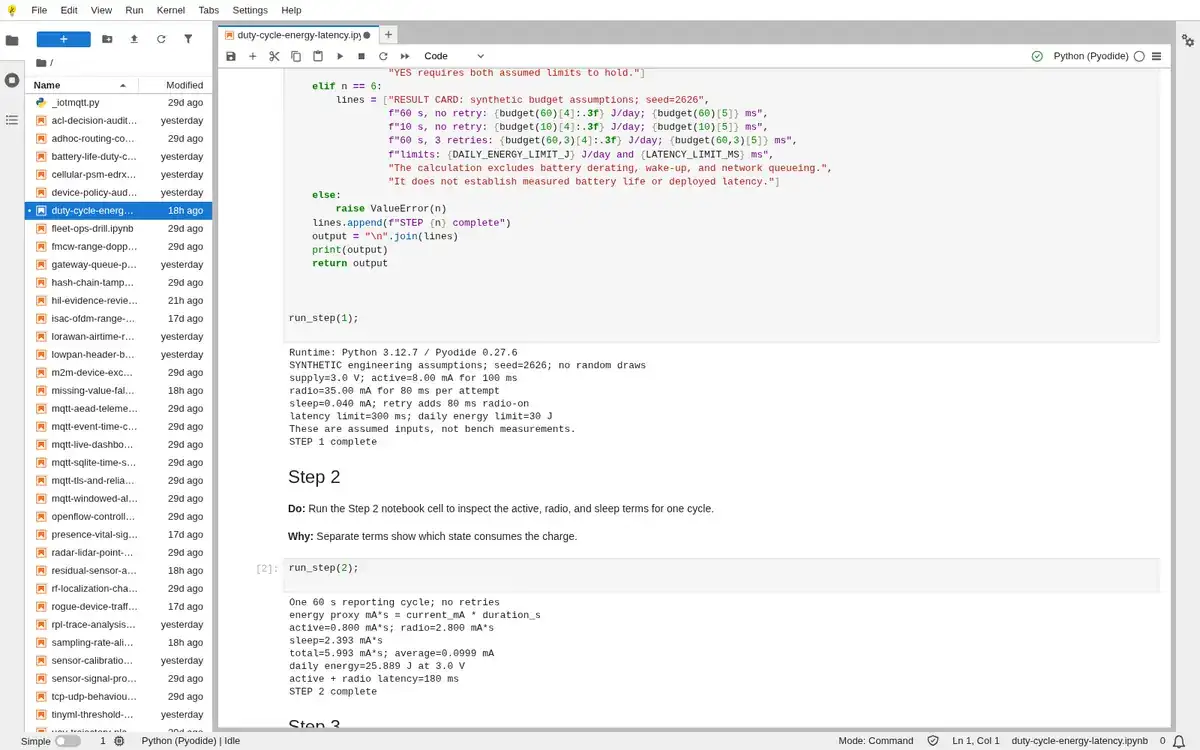This screenshot has width=1200, height=750.
Task: Select adhoc-routing-co notebook file
Action: 117,139
